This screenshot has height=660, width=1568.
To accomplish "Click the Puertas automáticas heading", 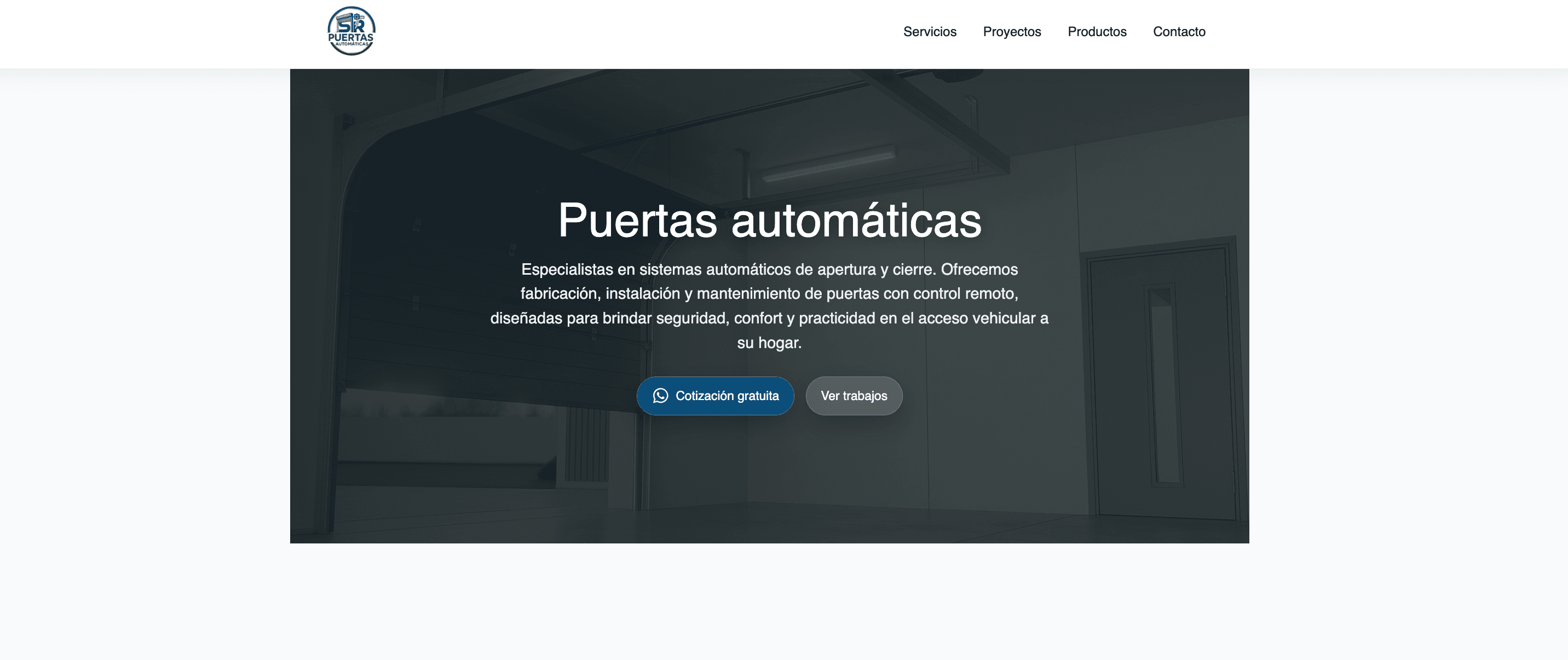I will [x=769, y=220].
